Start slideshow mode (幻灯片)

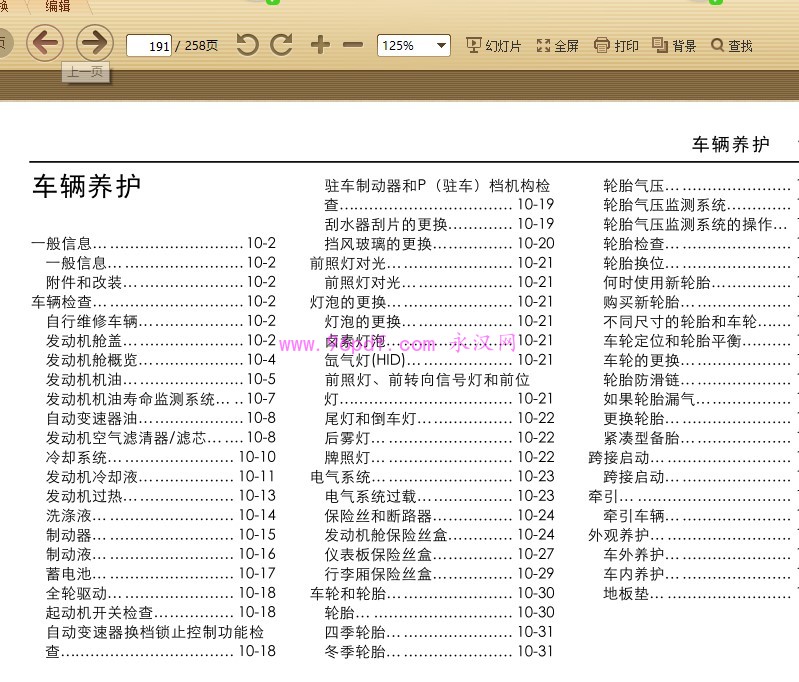point(494,46)
